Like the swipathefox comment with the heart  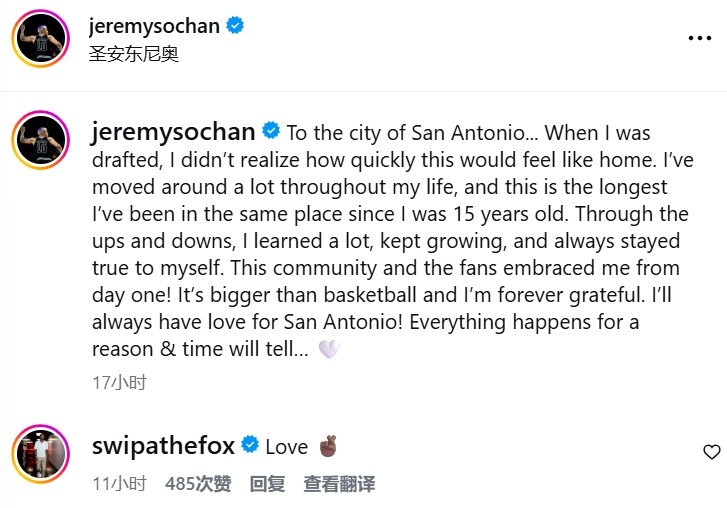click(711, 452)
